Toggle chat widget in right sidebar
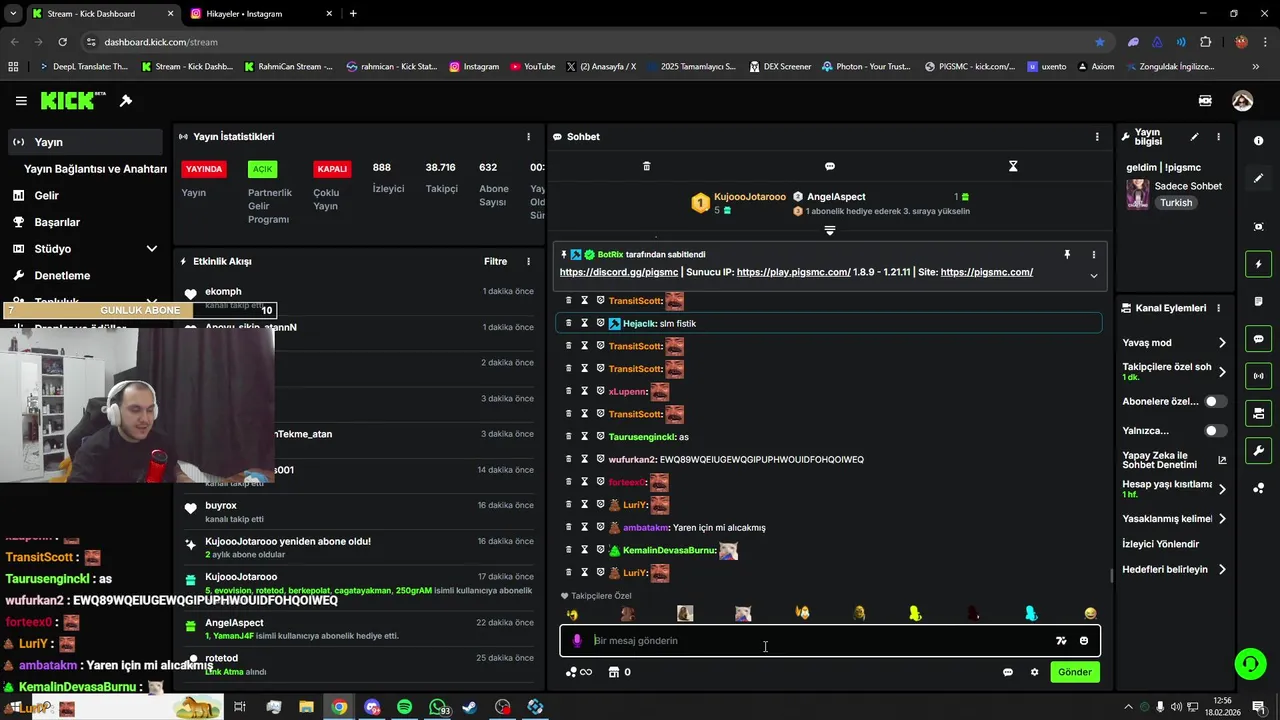The image size is (1280, 720). pos(1259,339)
